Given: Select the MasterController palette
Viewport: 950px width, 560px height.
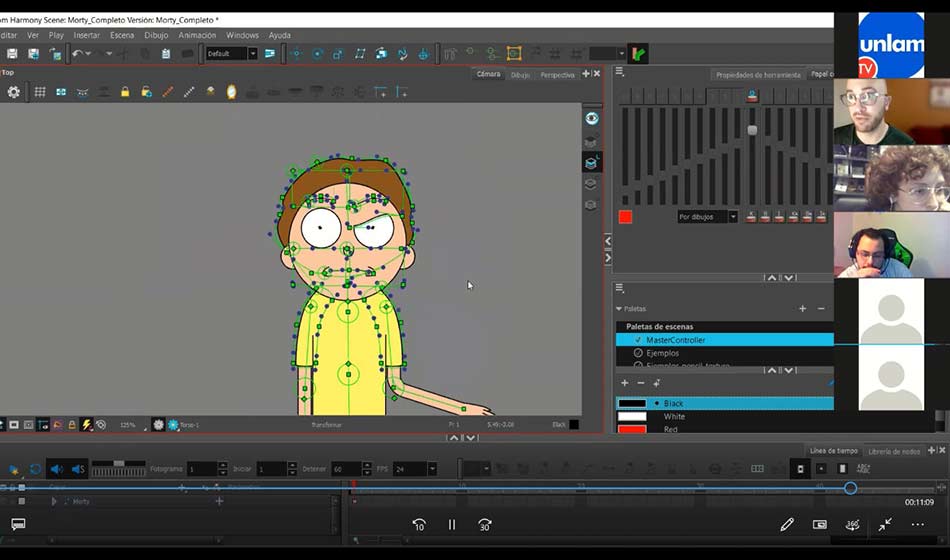Looking at the screenshot, I should coord(725,340).
